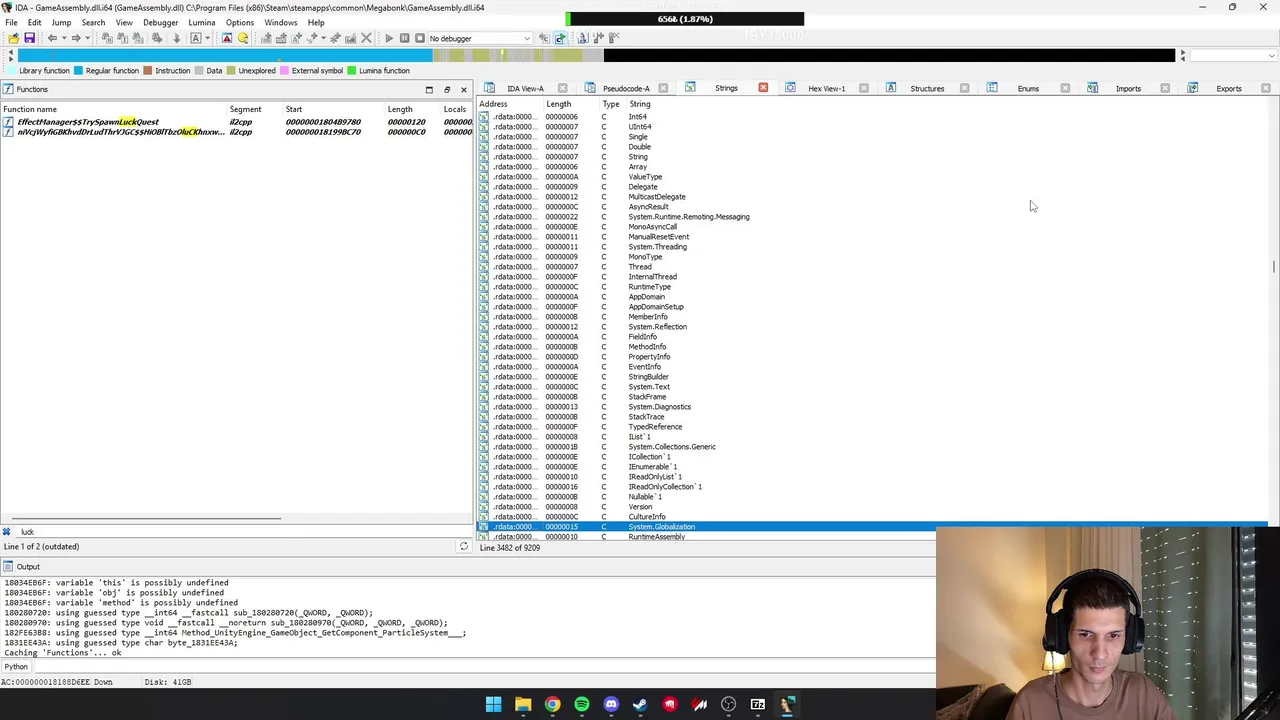The width and height of the screenshot is (1280, 720).
Task: Click the red X delete toolbar icon
Action: point(366,38)
